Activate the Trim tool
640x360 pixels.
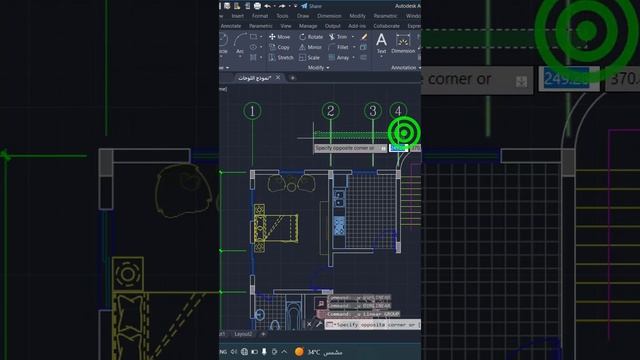pos(338,37)
